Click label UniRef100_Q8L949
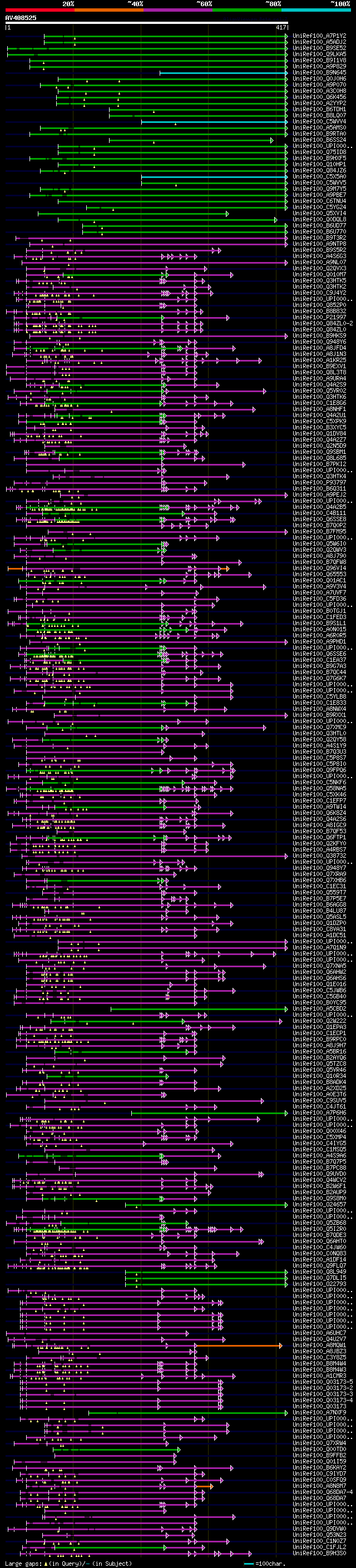This screenshot has width=356, height=1568. tap(319, 1272)
